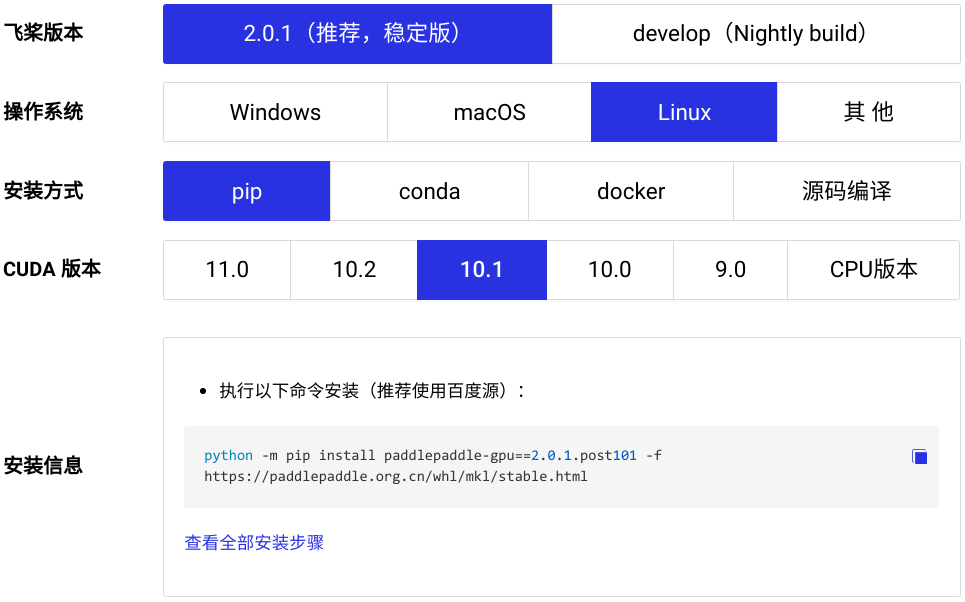Select CUDA version 10.2
The height and width of the screenshot is (602, 965).
(354, 270)
